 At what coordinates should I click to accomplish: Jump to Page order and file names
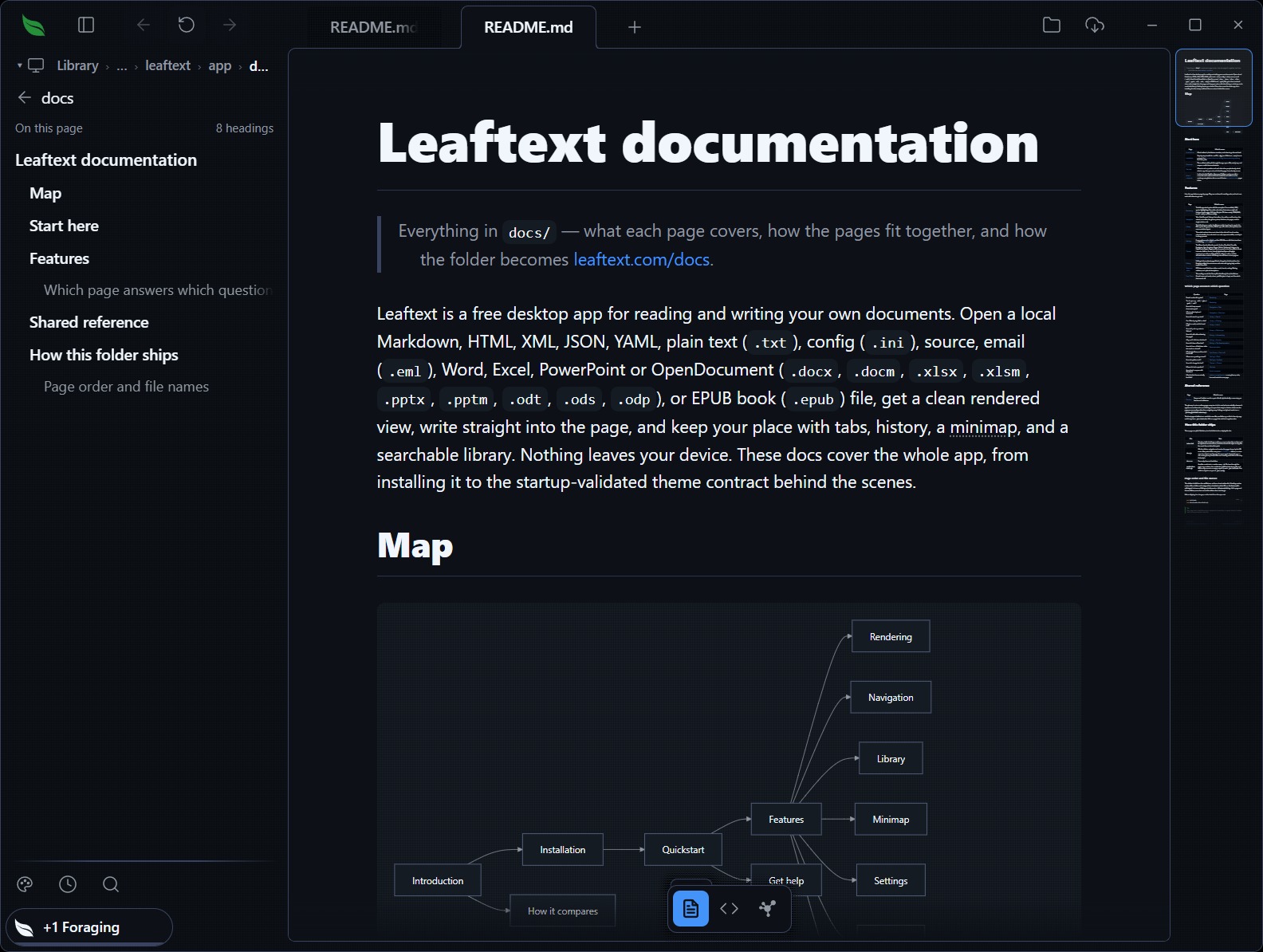pyautogui.click(x=126, y=387)
